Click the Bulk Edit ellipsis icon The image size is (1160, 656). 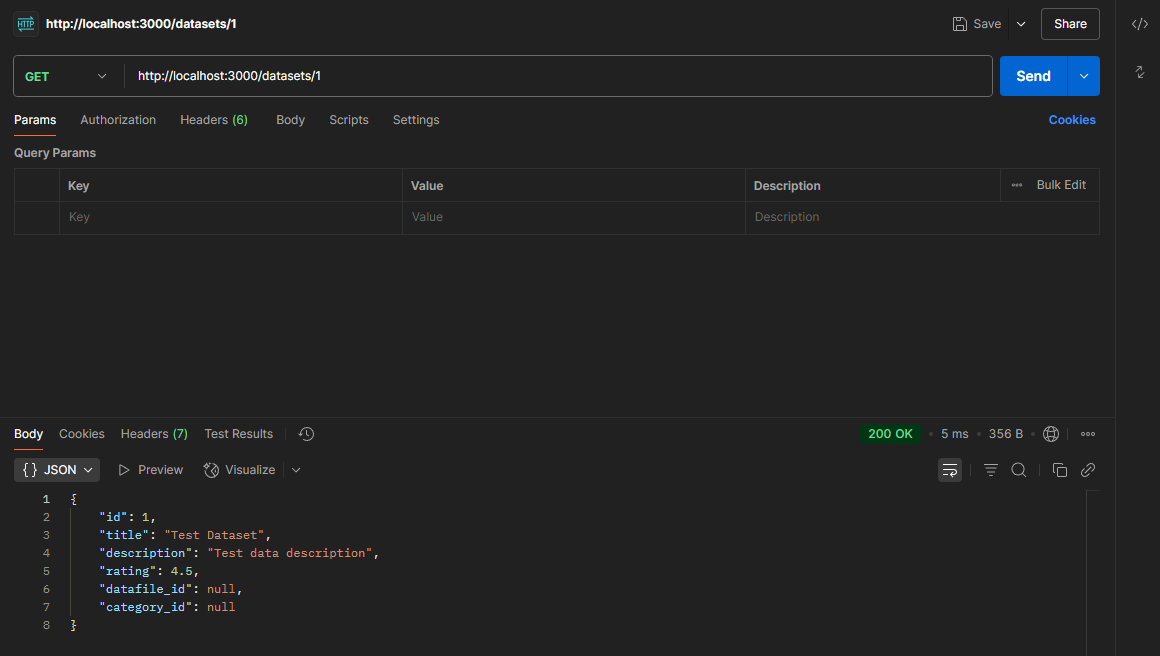click(1016, 185)
